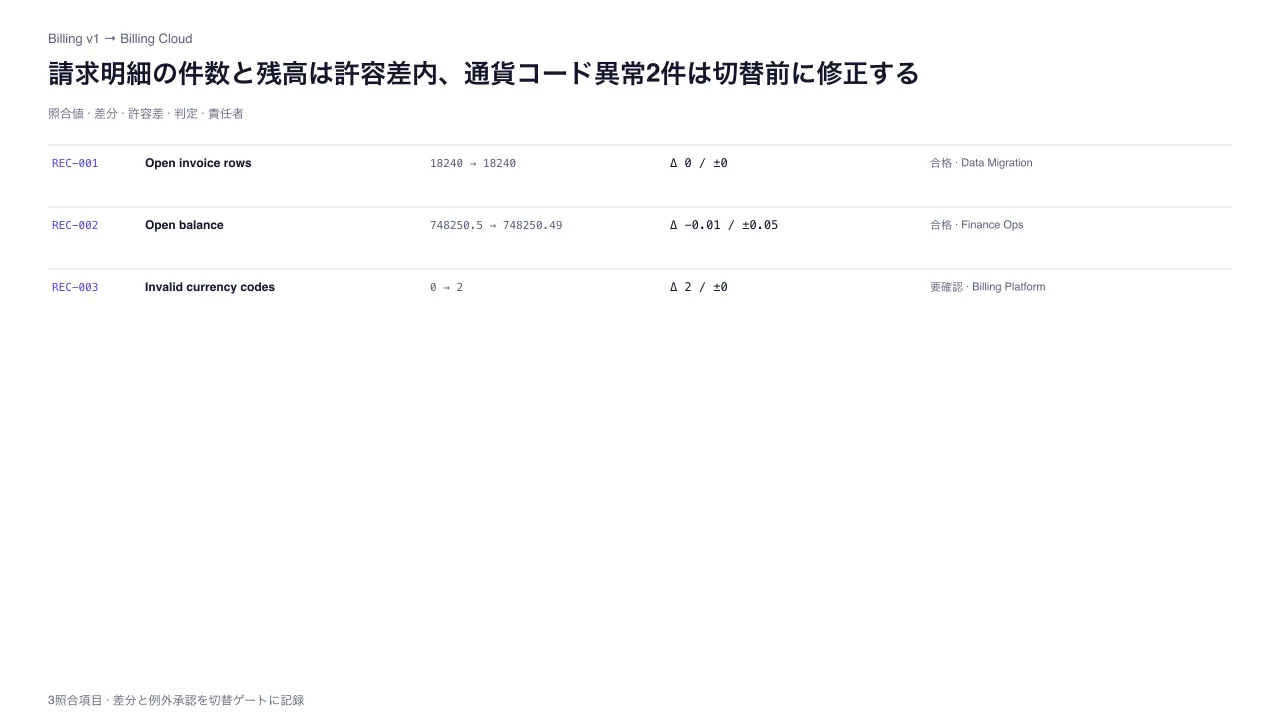Select the delta 'Δ 2 / ±0'
This screenshot has height=720, width=1280.
click(x=699, y=287)
